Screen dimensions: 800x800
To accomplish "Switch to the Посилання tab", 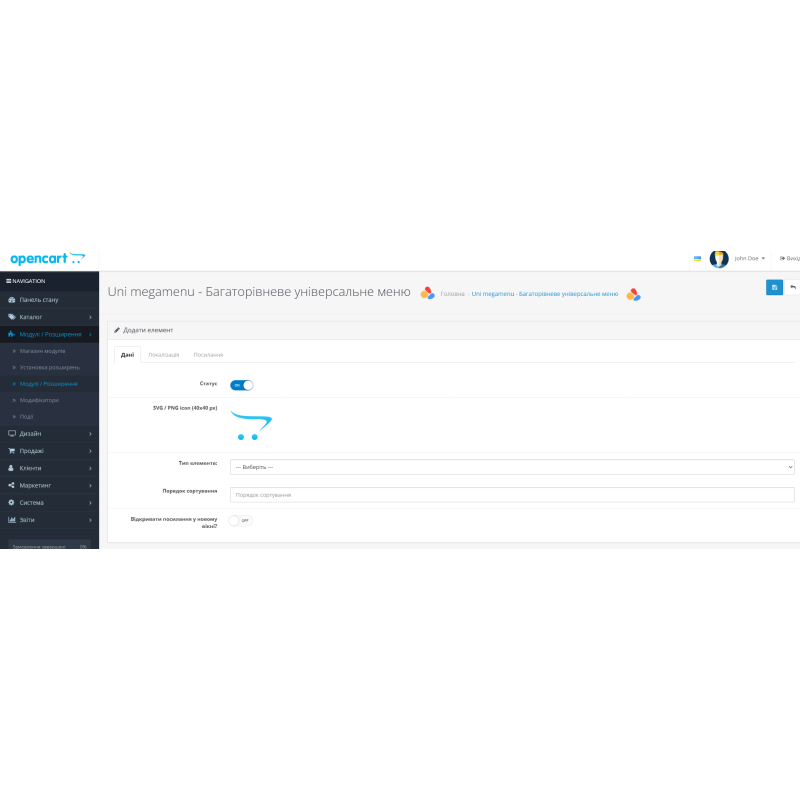I will click(x=208, y=355).
